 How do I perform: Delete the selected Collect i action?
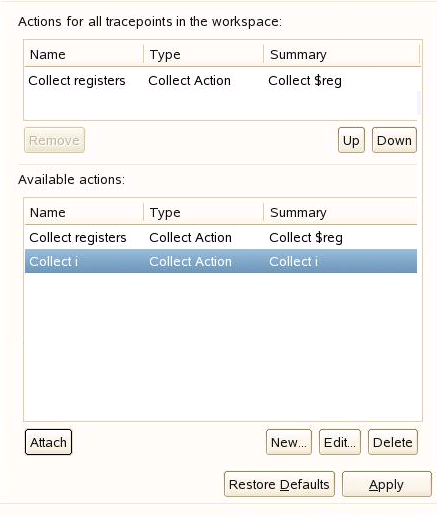(x=393, y=442)
